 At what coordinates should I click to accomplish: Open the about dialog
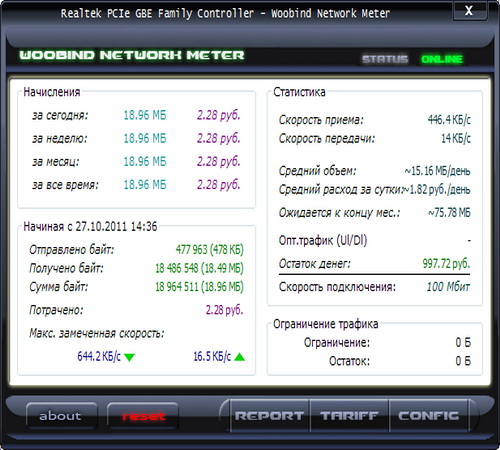click(61, 415)
